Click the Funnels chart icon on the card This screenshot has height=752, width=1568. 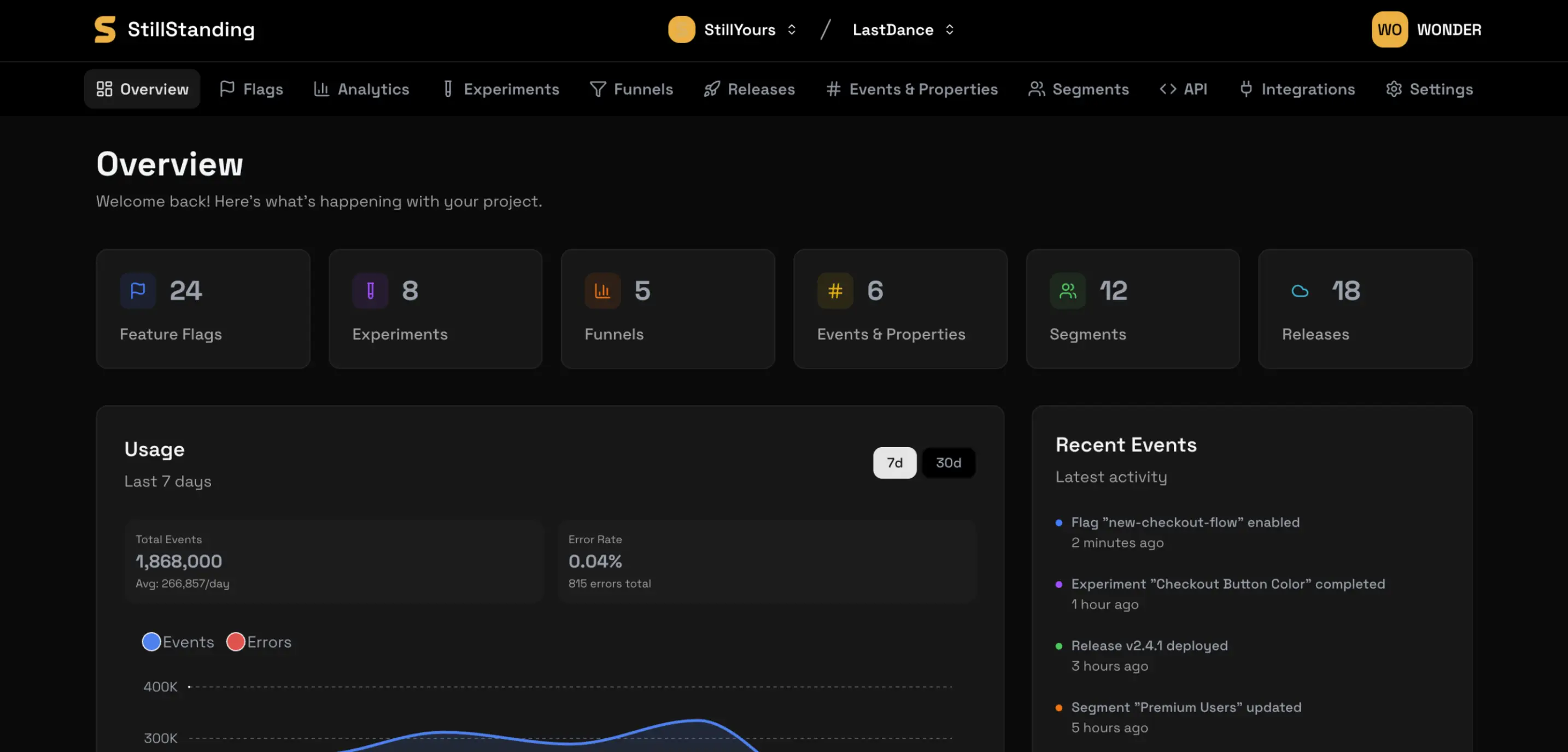click(602, 291)
